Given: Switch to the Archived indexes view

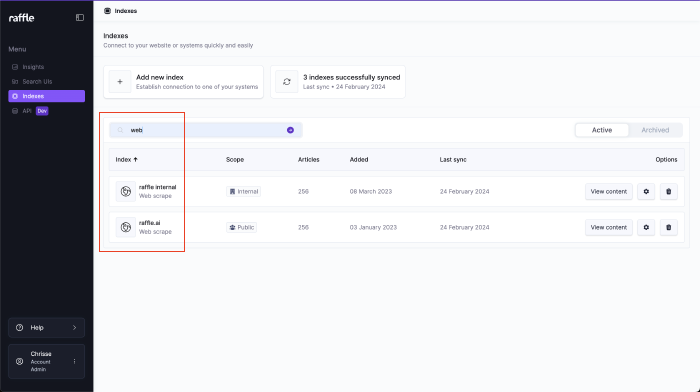Looking at the screenshot, I should (x=655, y=130).
